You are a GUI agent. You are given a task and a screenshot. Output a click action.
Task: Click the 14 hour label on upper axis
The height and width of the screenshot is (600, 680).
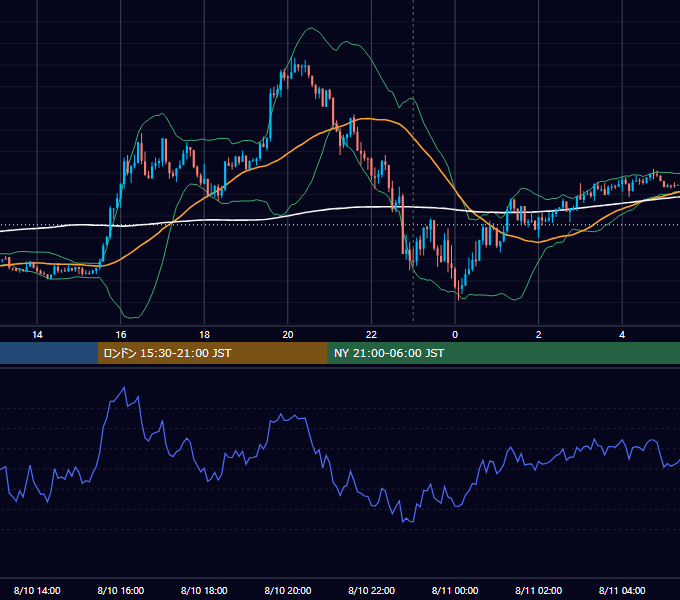pos(37,335)
